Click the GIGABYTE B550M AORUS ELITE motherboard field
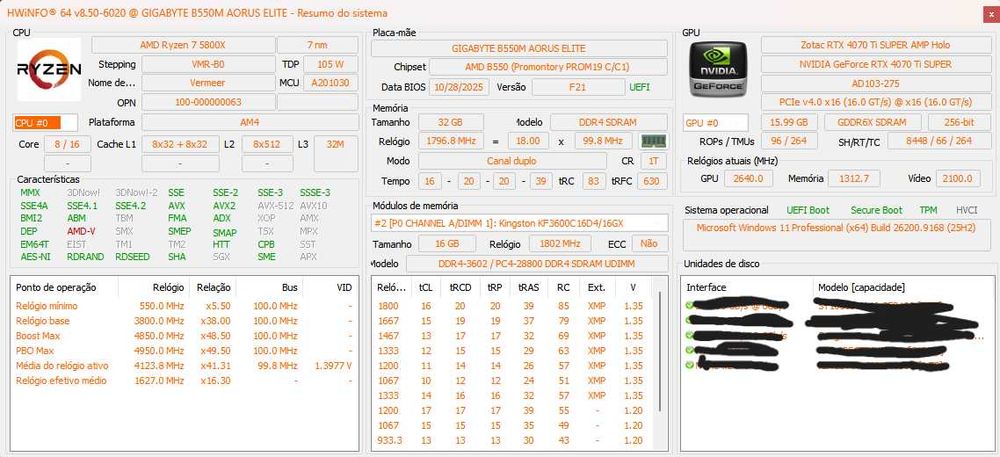1000x457 pixels. 519,48
